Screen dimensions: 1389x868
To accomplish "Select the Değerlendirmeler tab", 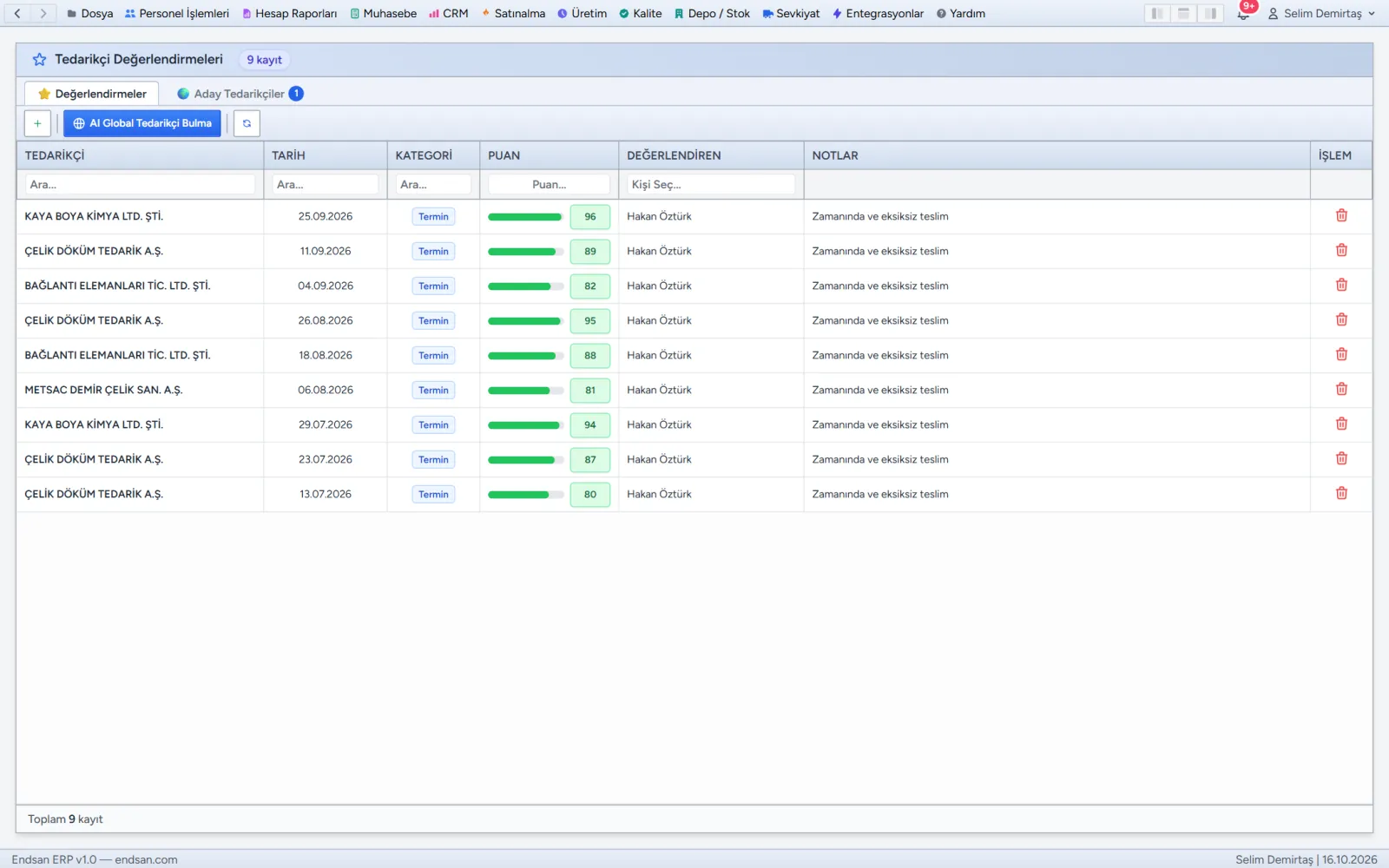I will click(x=92, y=94).
